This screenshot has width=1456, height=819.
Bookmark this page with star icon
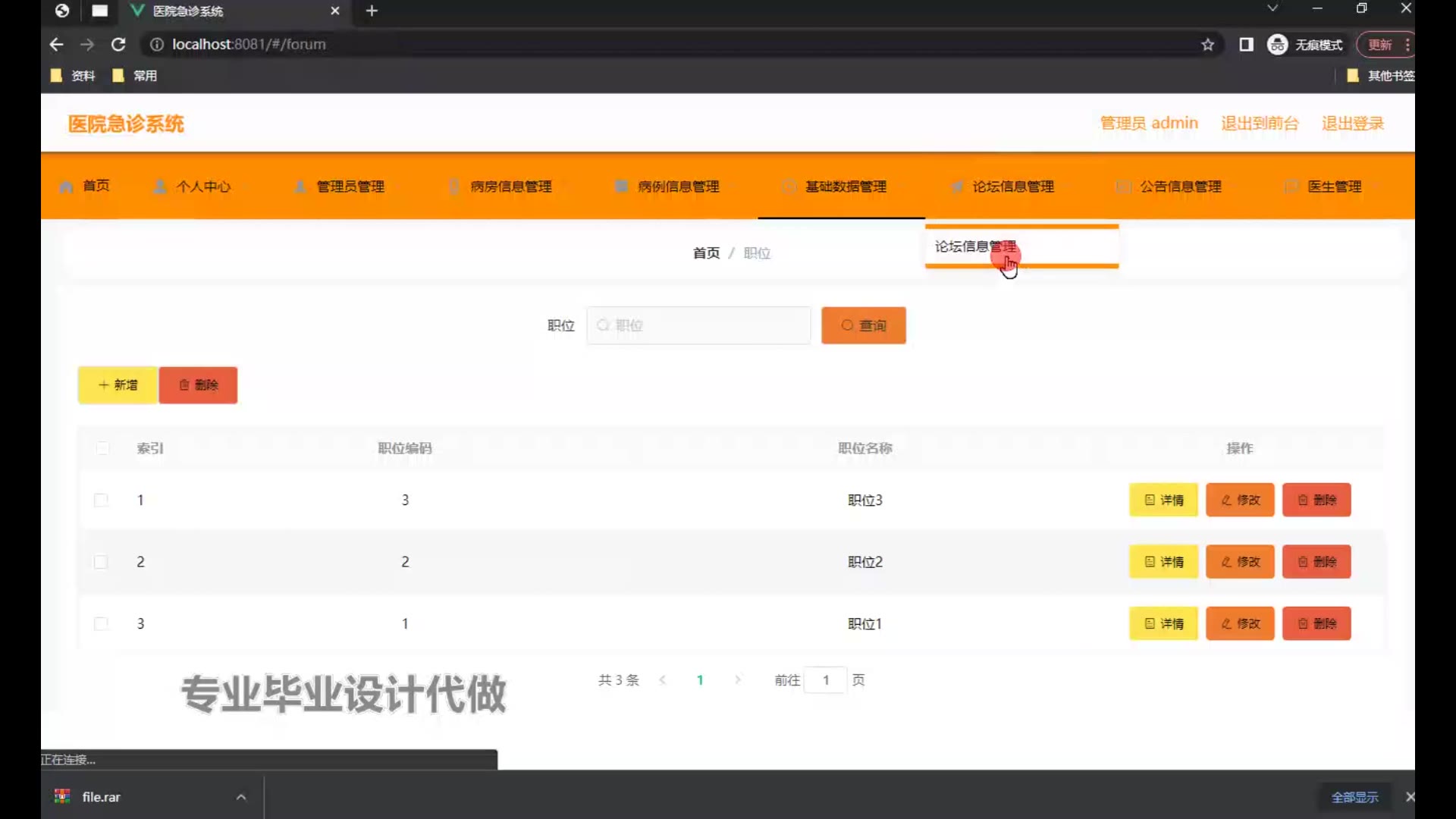pyautogui.click(x=1208, y=45)
